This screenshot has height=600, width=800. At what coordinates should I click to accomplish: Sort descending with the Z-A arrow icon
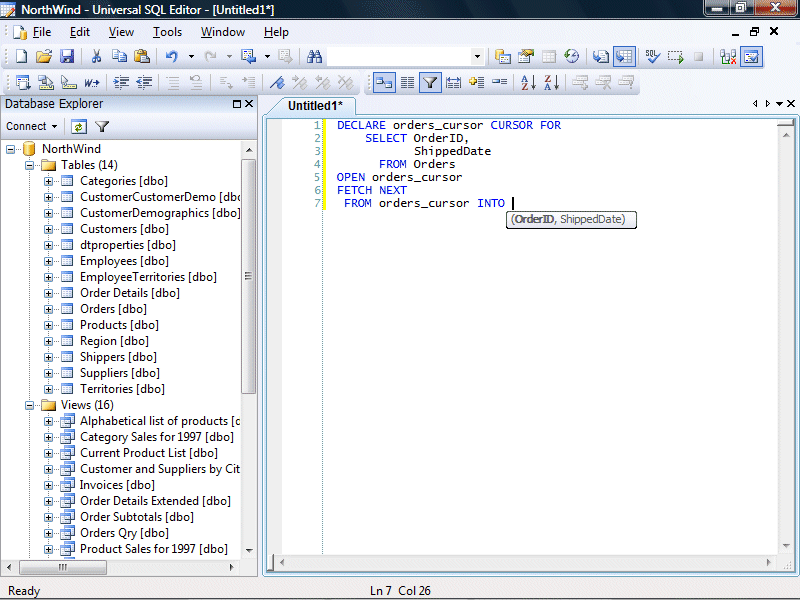pos(552,82)
